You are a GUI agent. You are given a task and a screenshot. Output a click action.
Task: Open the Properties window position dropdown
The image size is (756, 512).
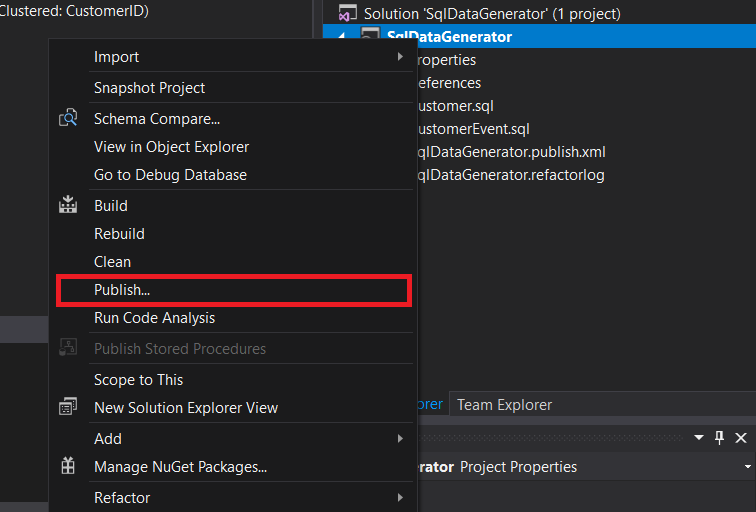[x=699, y=438]
